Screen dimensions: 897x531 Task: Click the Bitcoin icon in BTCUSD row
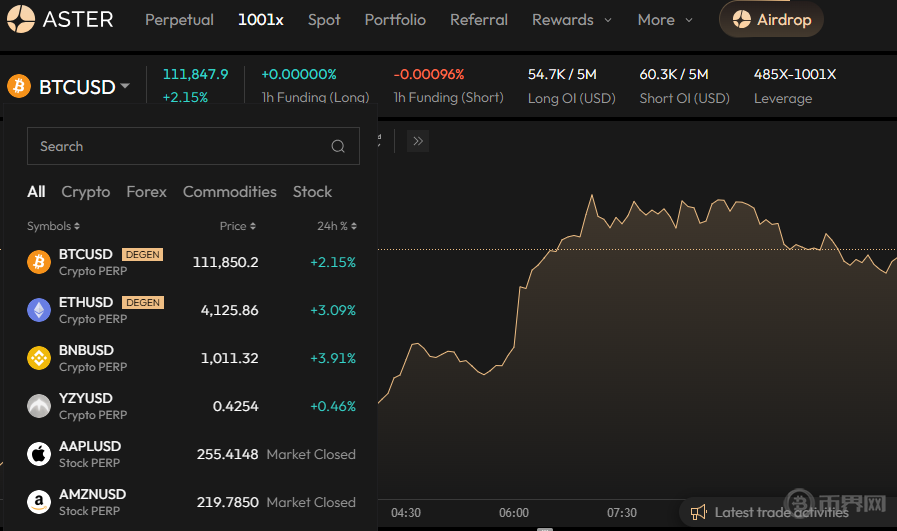(x=39, y=262)
